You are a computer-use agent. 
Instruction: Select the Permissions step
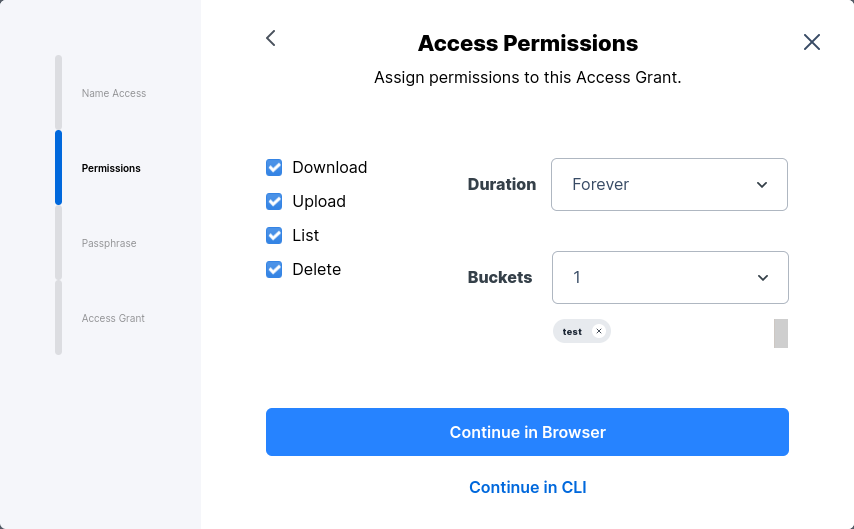(x=111, y=168)
